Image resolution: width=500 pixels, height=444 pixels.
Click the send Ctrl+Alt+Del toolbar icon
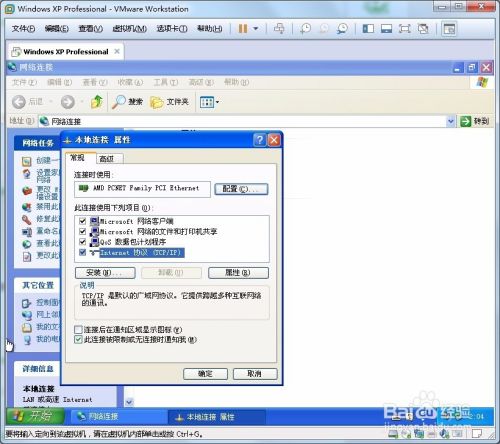click(279, 29)
